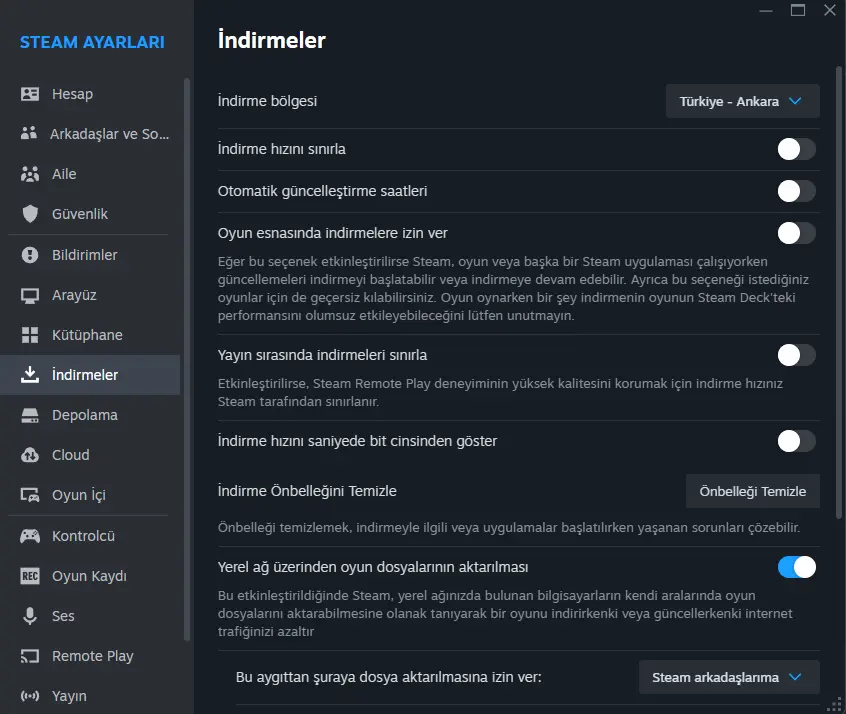Open Oyun İçi settings
846x714 pixels.
coord(90,495)
